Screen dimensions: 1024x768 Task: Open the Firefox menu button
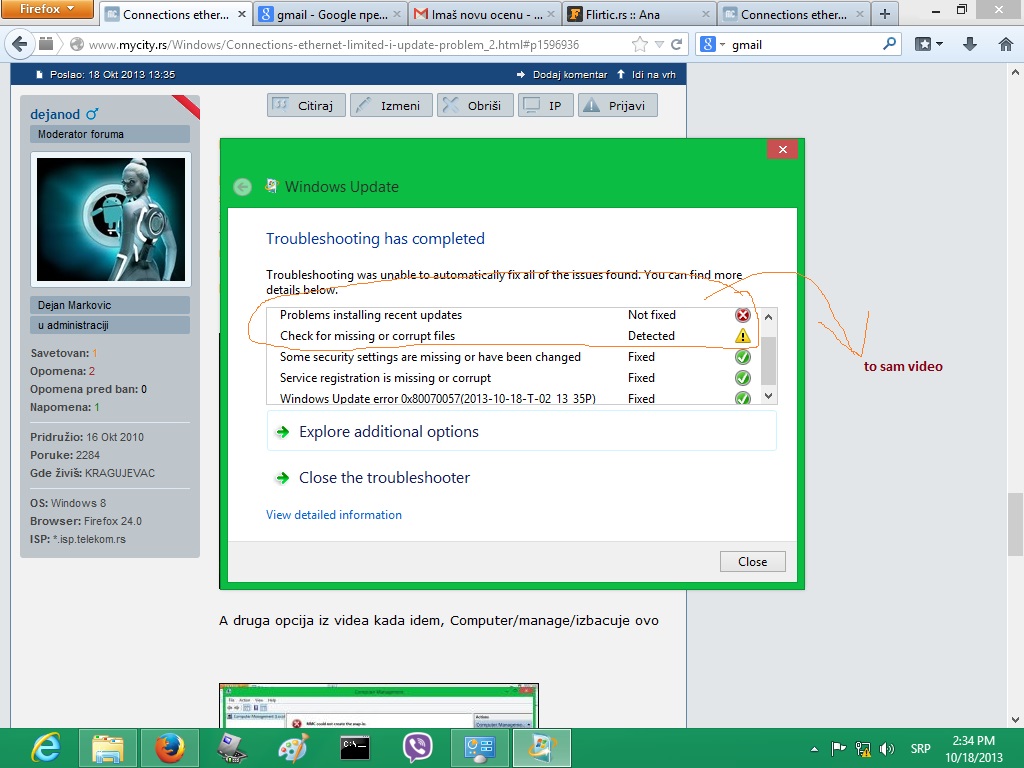(x=46, y=9)
